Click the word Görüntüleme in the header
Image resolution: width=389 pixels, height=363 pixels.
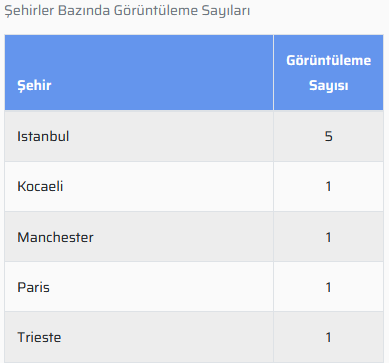[x=329, y=60]
